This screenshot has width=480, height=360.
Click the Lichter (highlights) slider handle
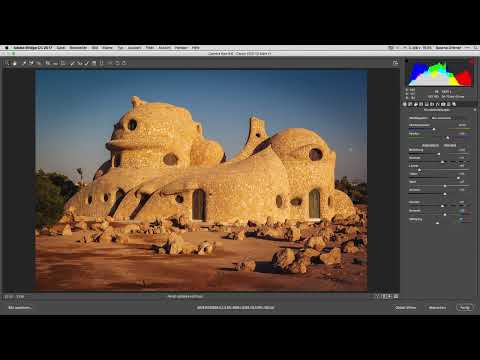(x=420, y=170)
